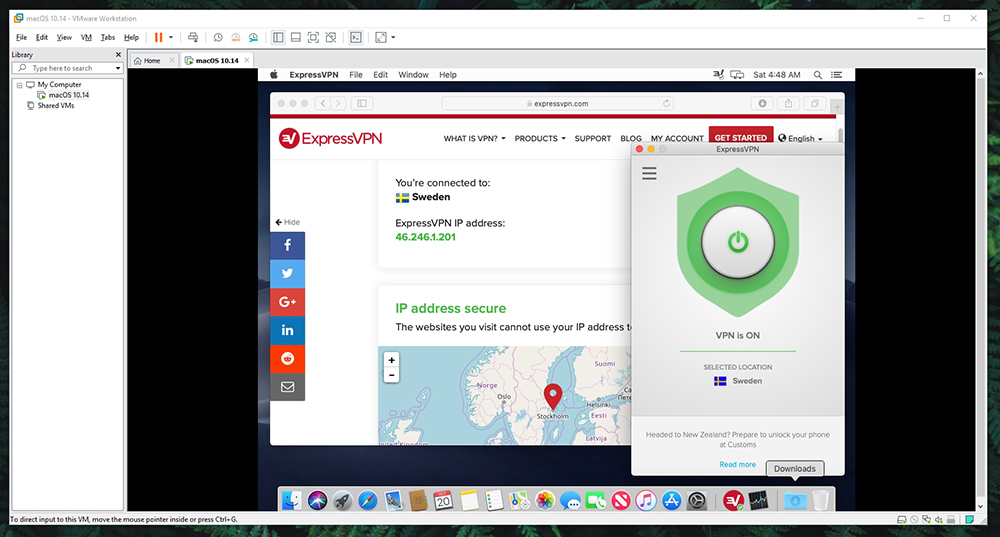Click the ExpressVPN logo
Viewport: 1000px width, 537px height.
point(330,138)
